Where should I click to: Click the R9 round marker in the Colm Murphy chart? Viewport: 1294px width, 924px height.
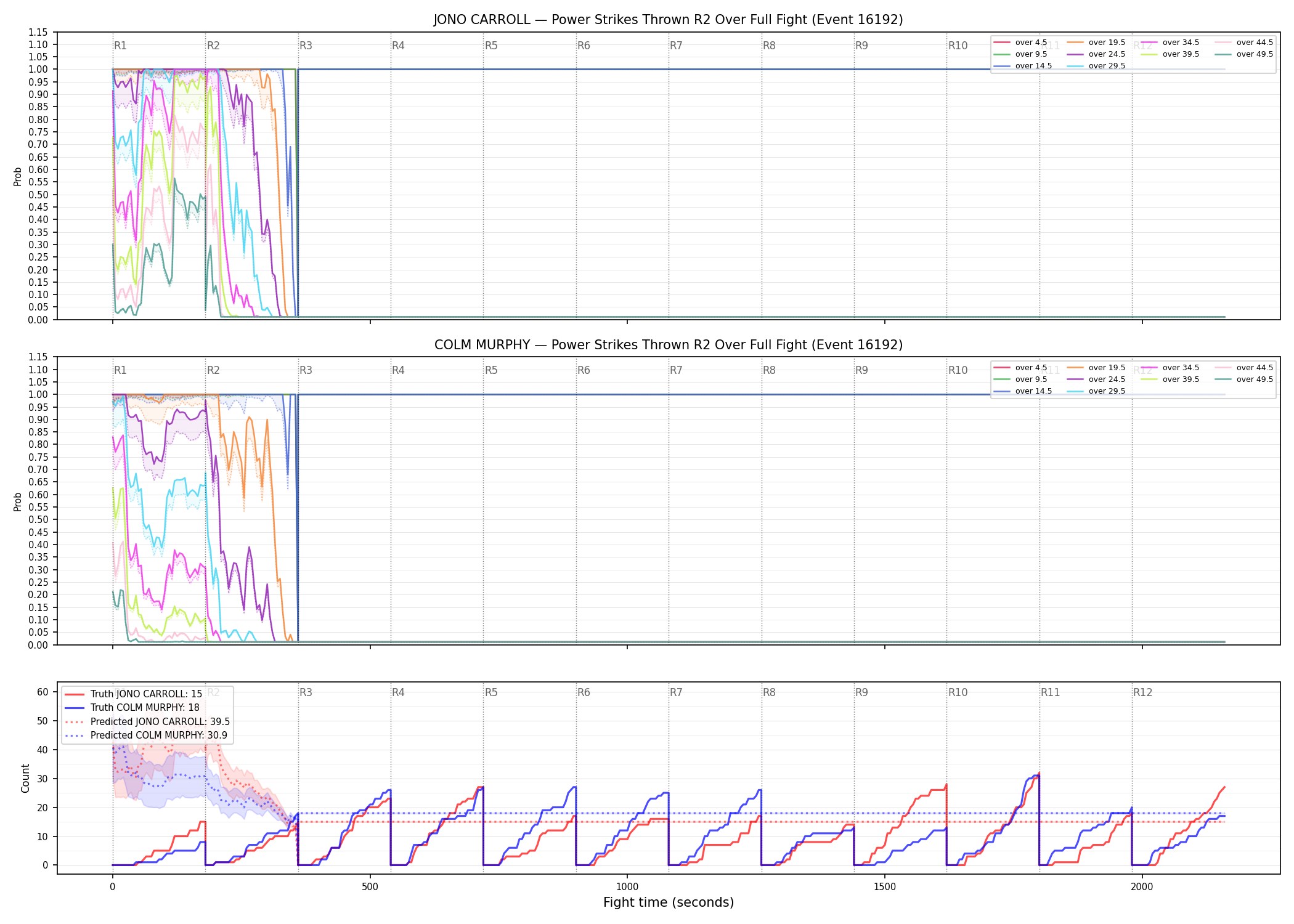[861, 370]
